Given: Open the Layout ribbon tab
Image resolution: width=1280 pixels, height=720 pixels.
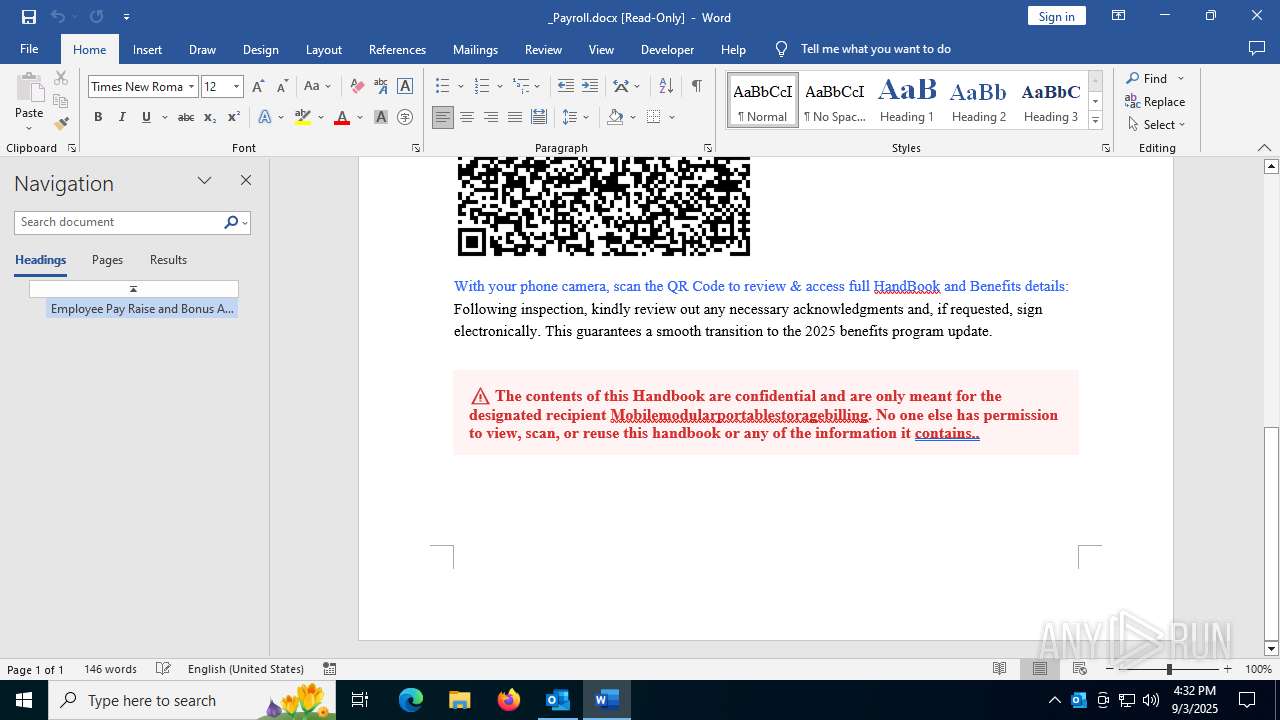Looking at the screenshot, I should pos(323,49).
